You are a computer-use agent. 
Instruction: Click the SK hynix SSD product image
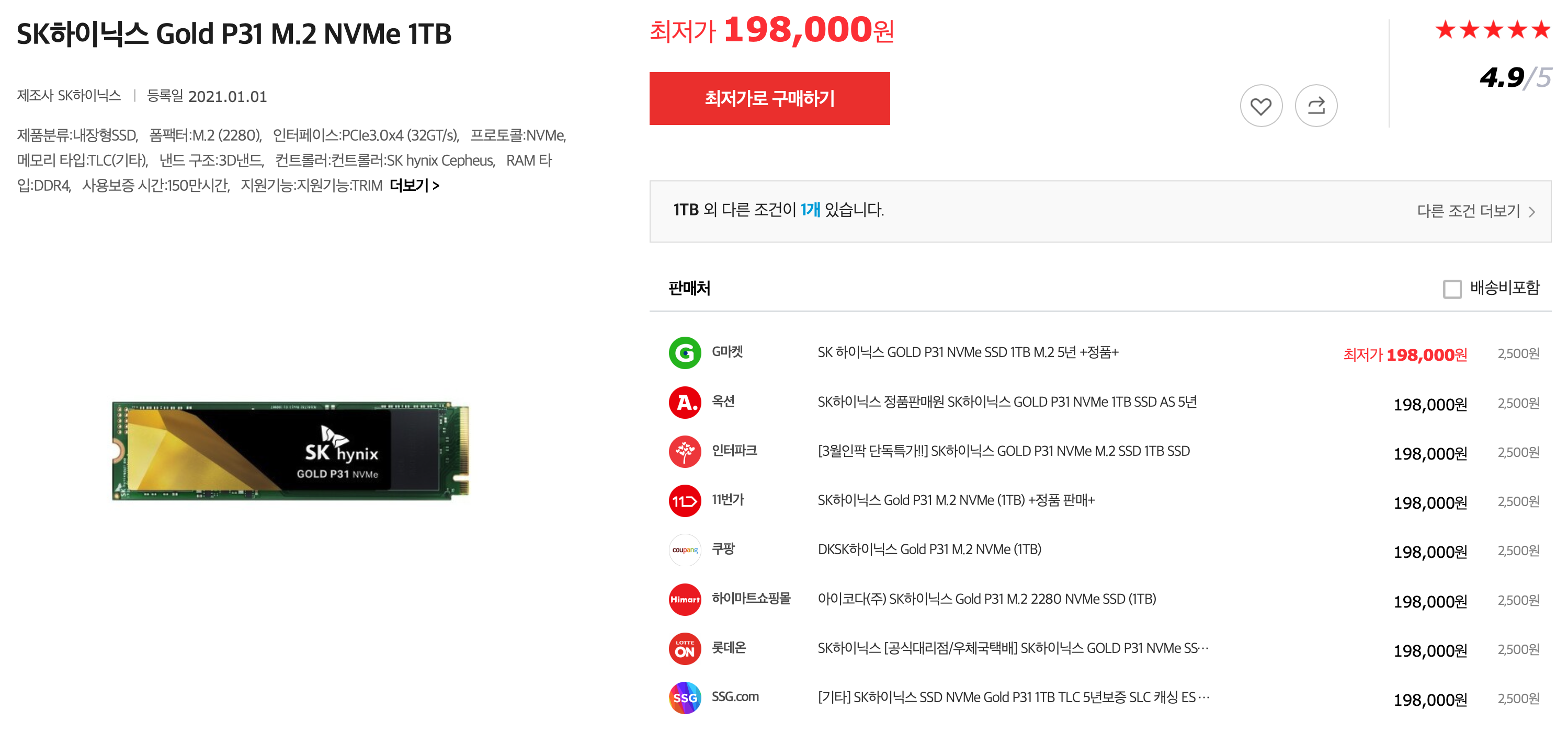pos(290,450)
